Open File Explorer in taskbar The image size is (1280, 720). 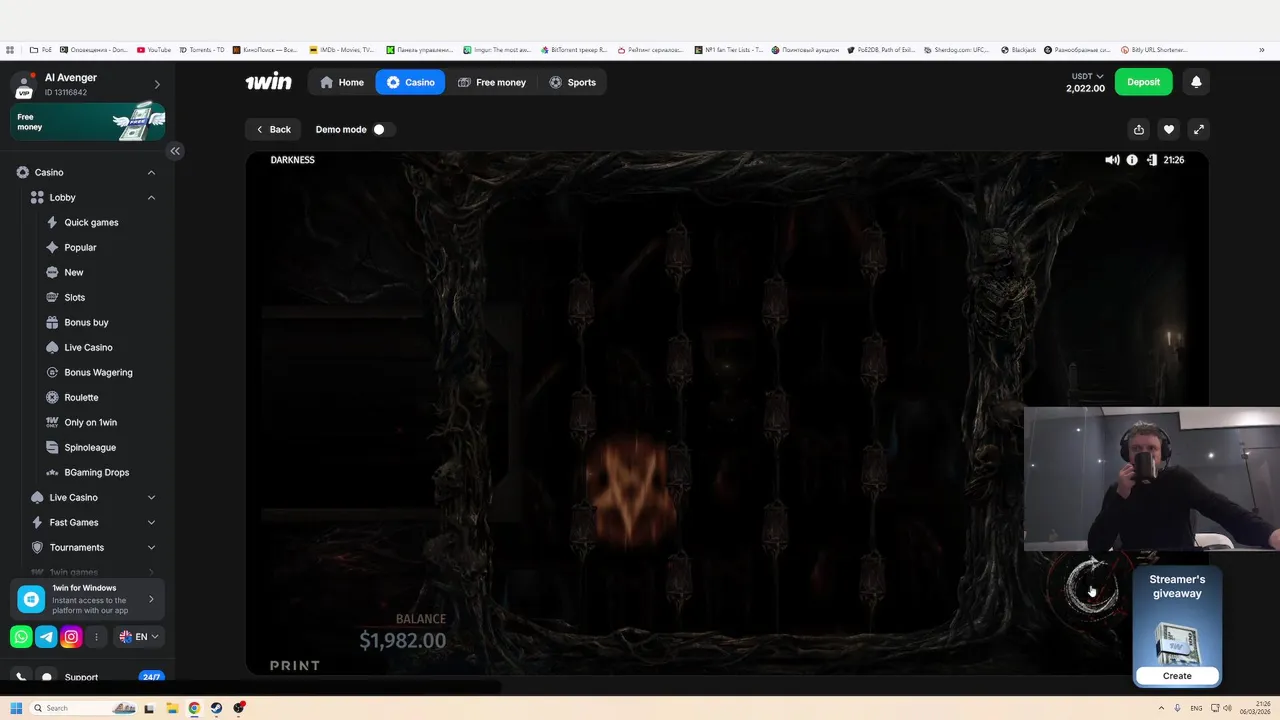coord(172,708)
